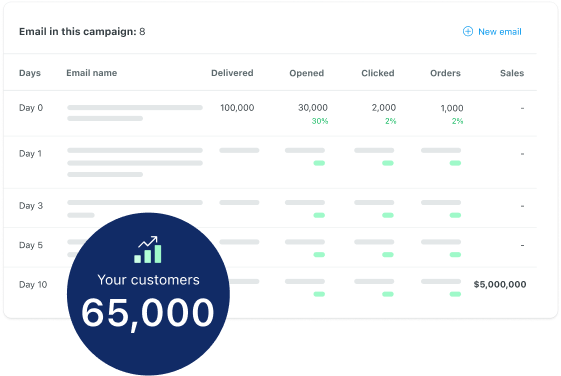The width and height of the screenshot is (561, 376).
Task: Click the Orders column header
Action: pos(445,73)
